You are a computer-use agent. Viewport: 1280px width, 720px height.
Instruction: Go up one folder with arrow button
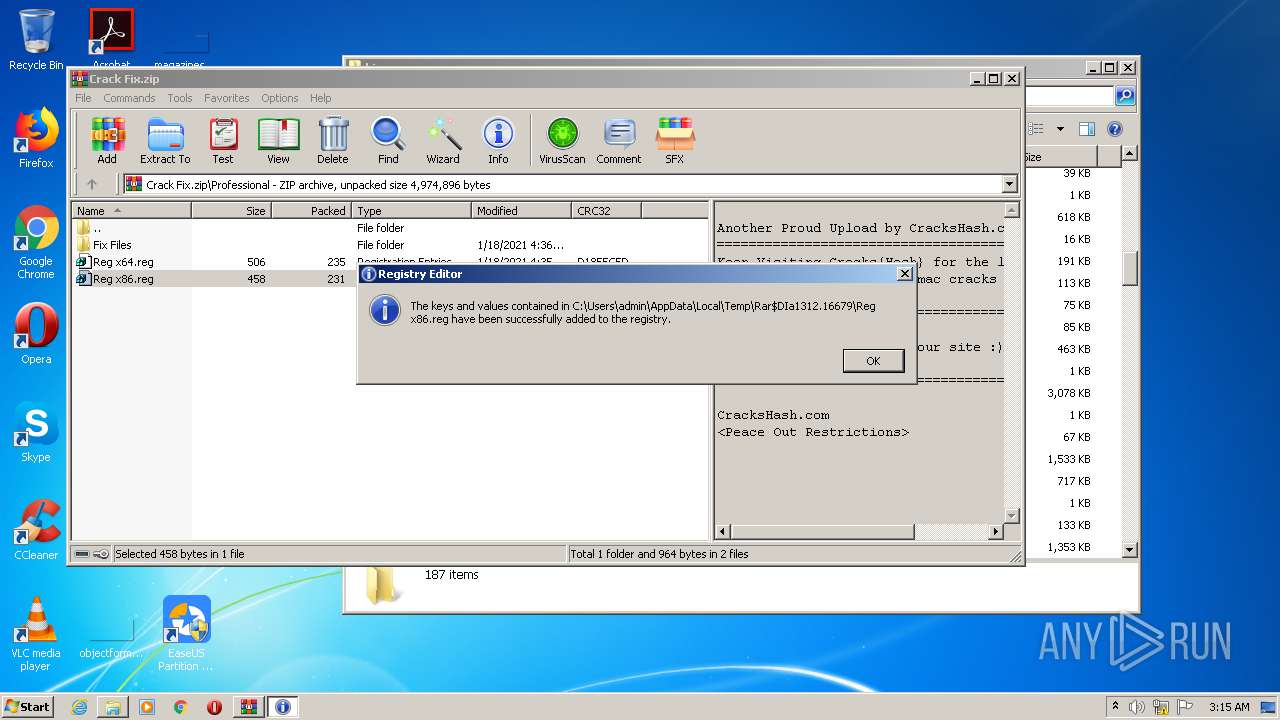point(92,184)
